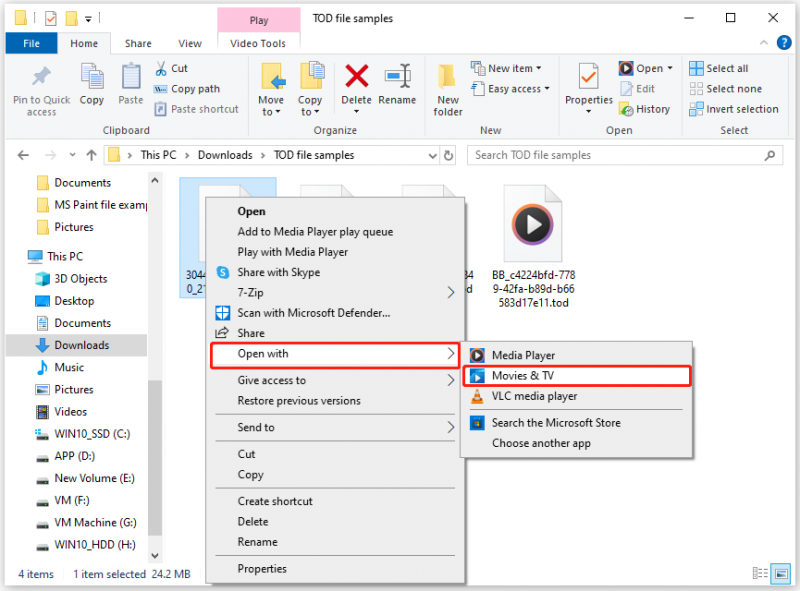Screen dimensions: 800x591
Task: Click the refresh icon beside address bar
Action: [448, 155]
